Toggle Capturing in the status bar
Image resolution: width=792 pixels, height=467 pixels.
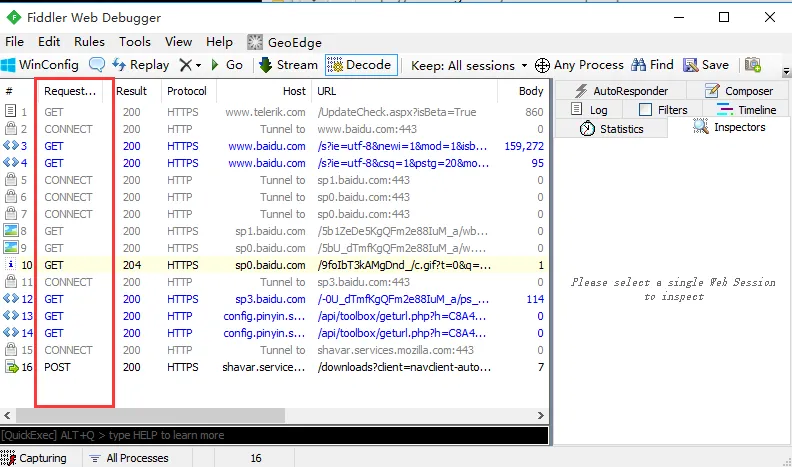click(34, 458)
